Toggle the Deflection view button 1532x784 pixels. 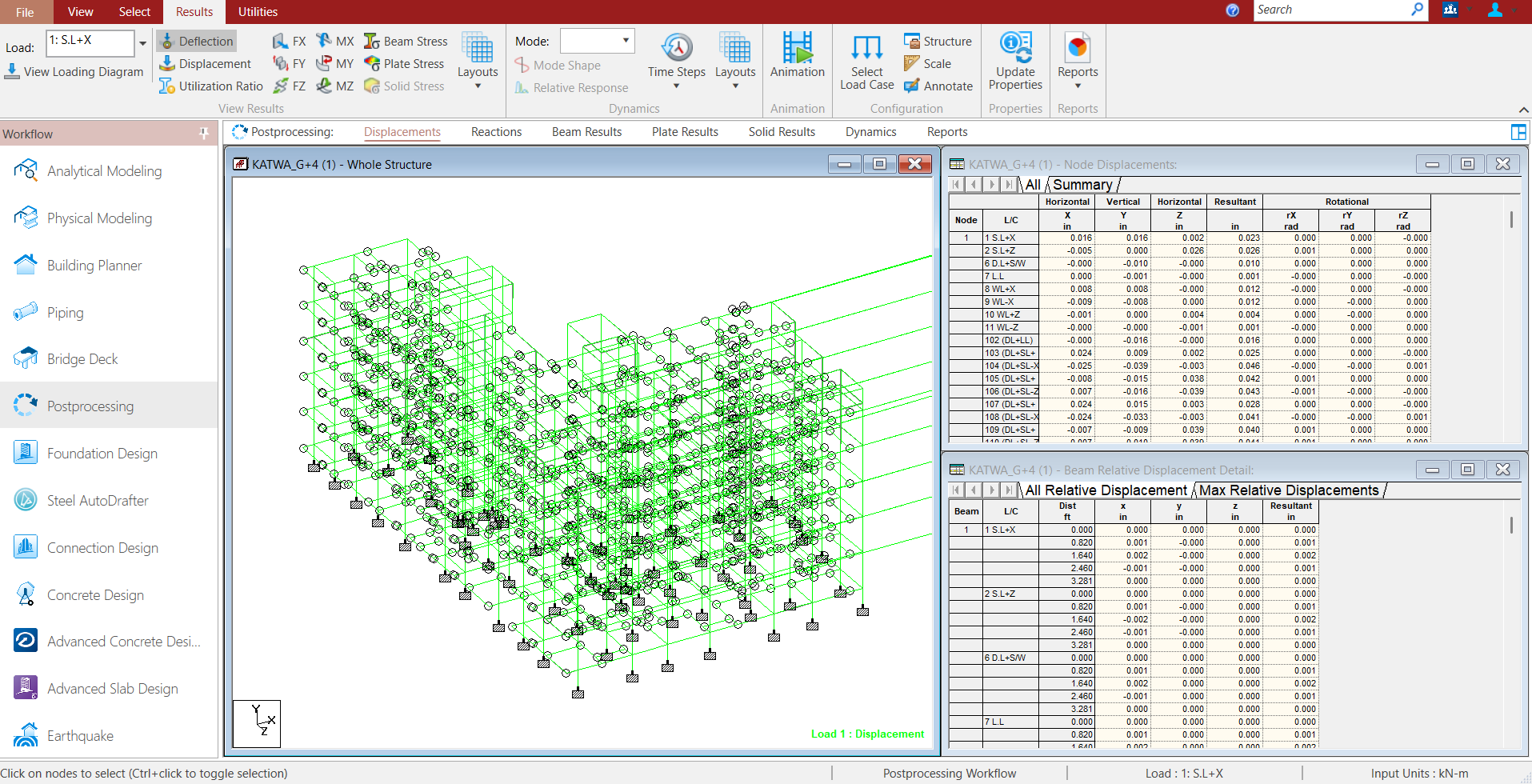pyautogui.click(x=197, y=42)
